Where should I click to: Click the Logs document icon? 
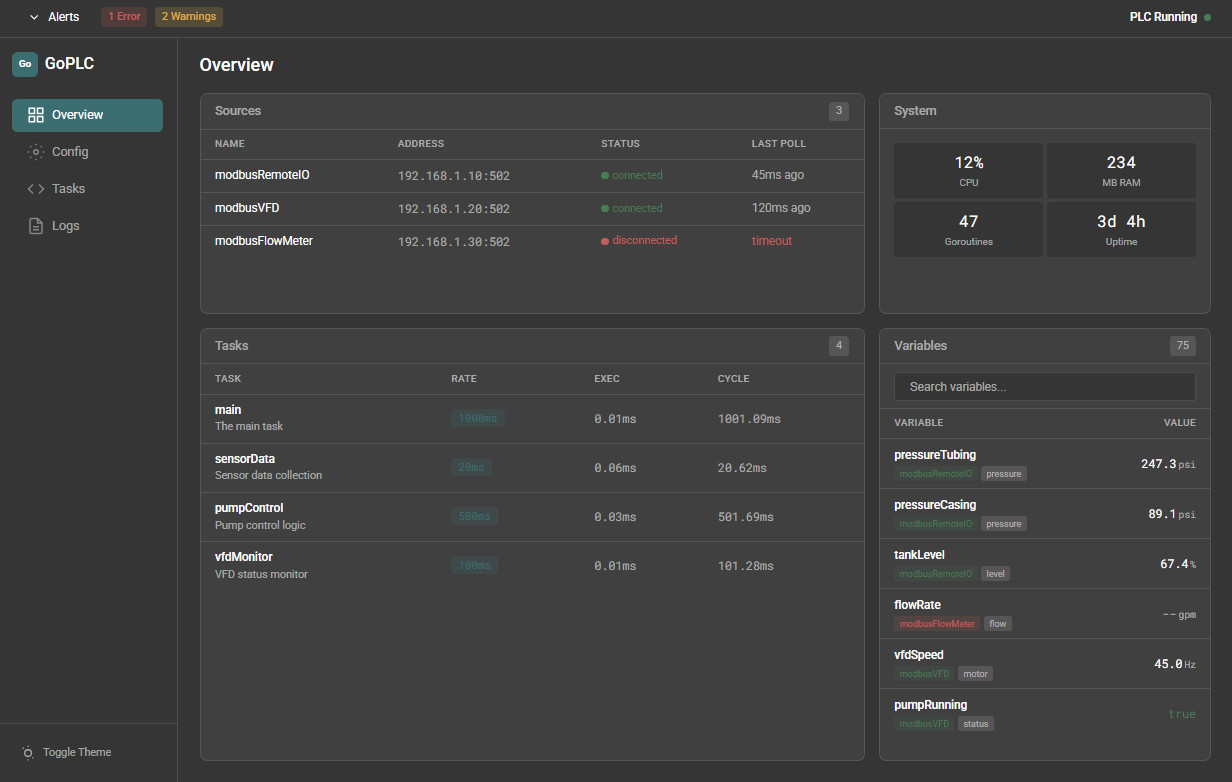36,226
